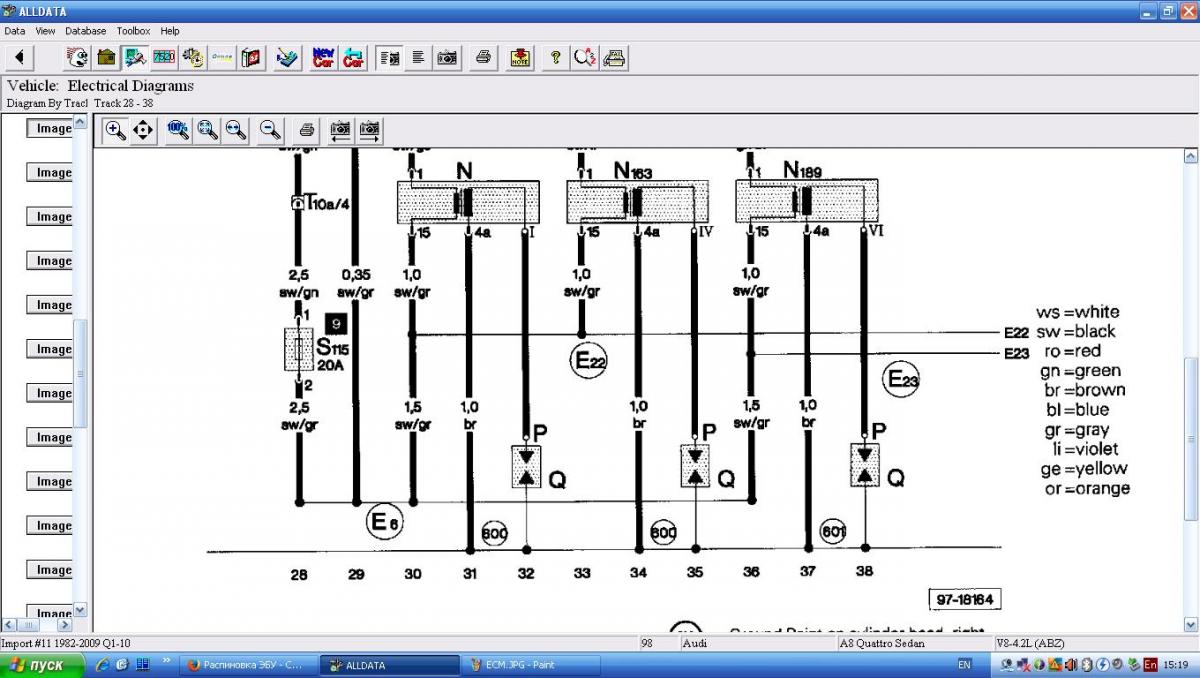Print the diagram using the diagram toolbar printer
The width and height of the screenshot is (1200, 678).
point(307,130)
